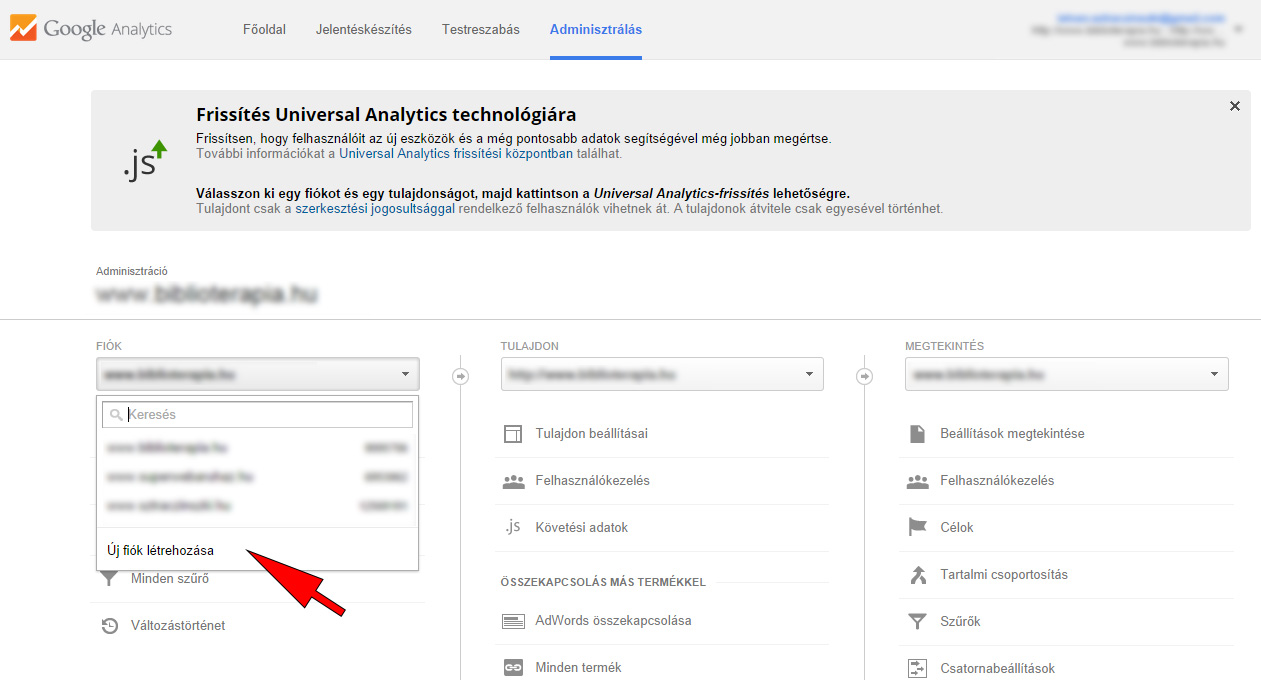Choose Új fiók létrehozása
The image size is (1261, 680).
160,550
